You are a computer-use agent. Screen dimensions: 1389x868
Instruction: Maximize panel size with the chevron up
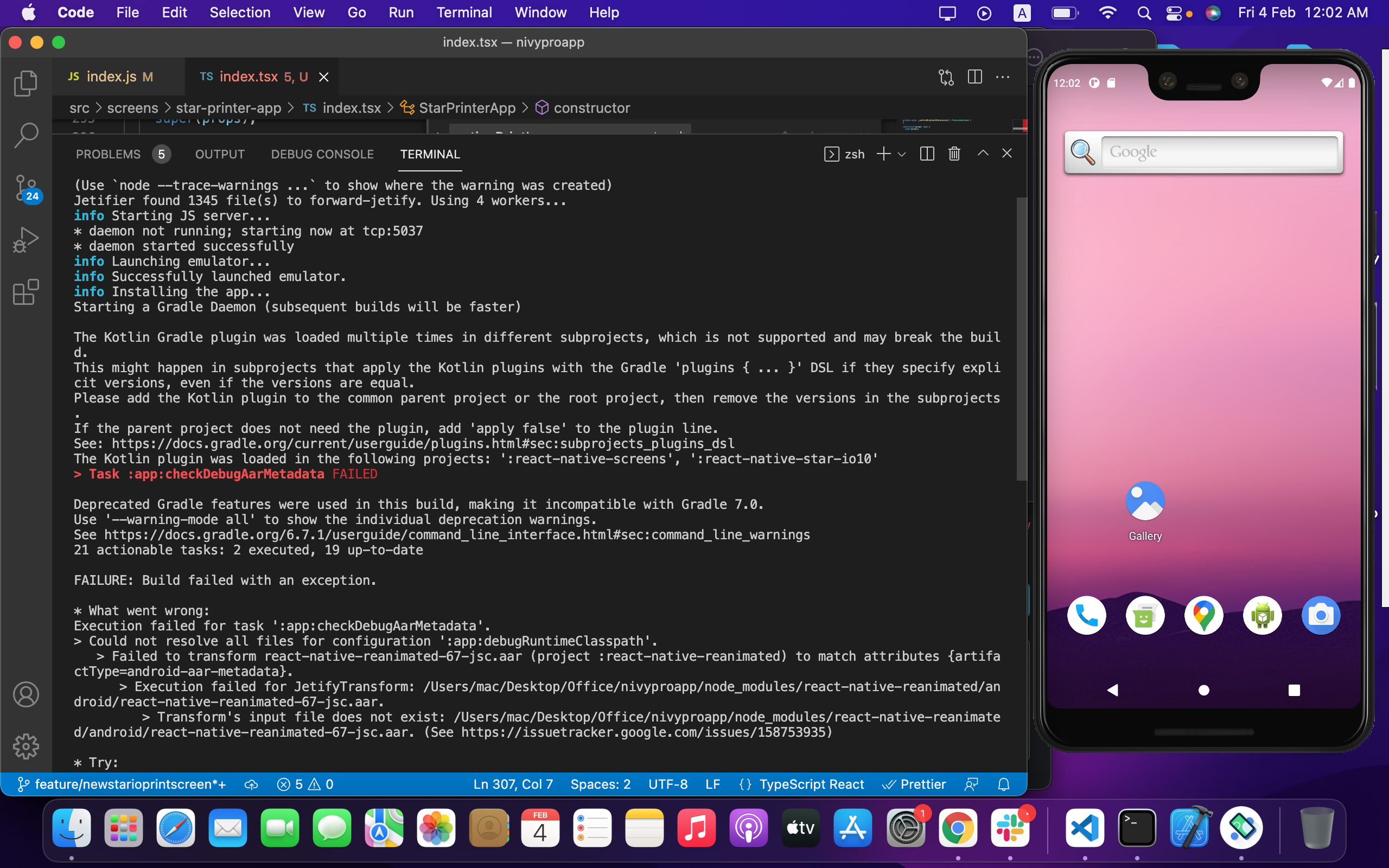click(983, 154)
